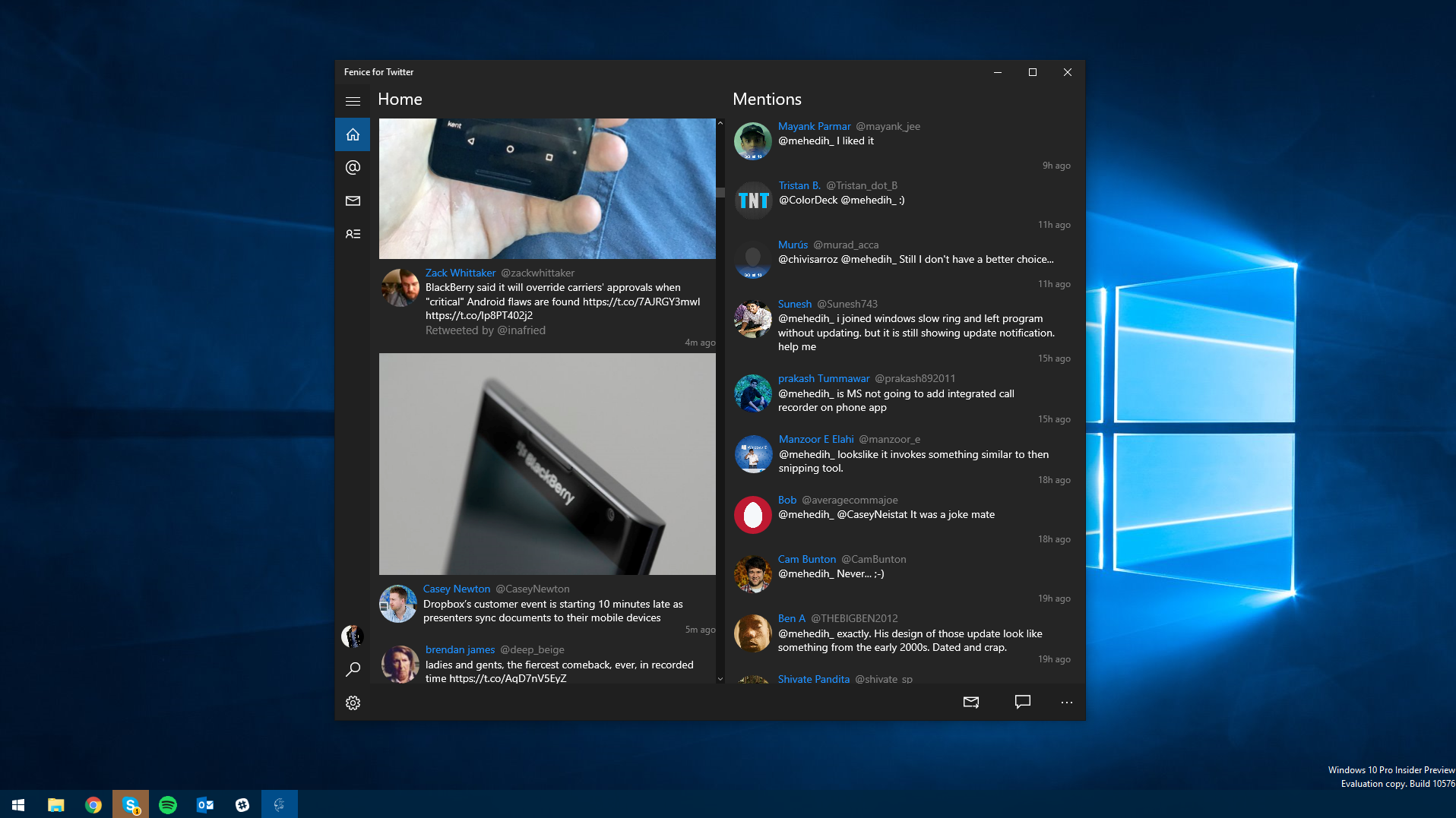Open the more options ellipsis
Image resolution: width=1456 pixels, height=818 pixels.
click(1067, 703)
